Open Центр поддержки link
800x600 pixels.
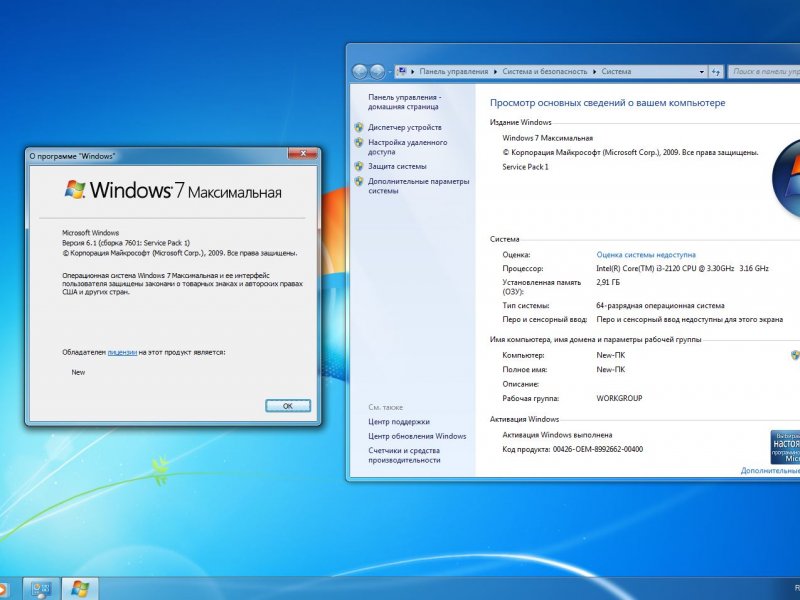(x=399, y=422)
